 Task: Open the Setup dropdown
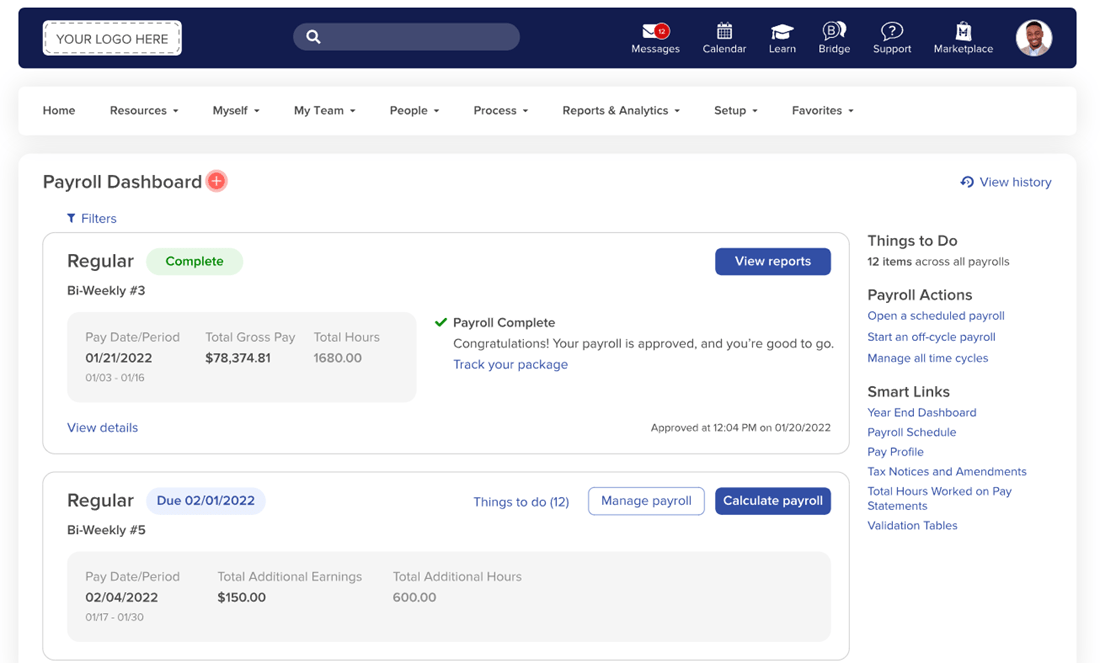[735, 110]
